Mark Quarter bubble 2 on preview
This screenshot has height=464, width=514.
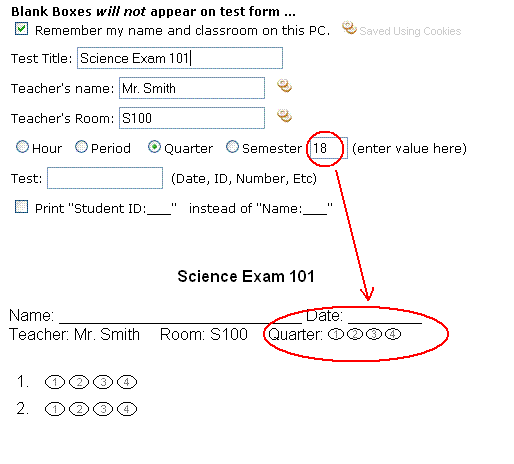355,334
